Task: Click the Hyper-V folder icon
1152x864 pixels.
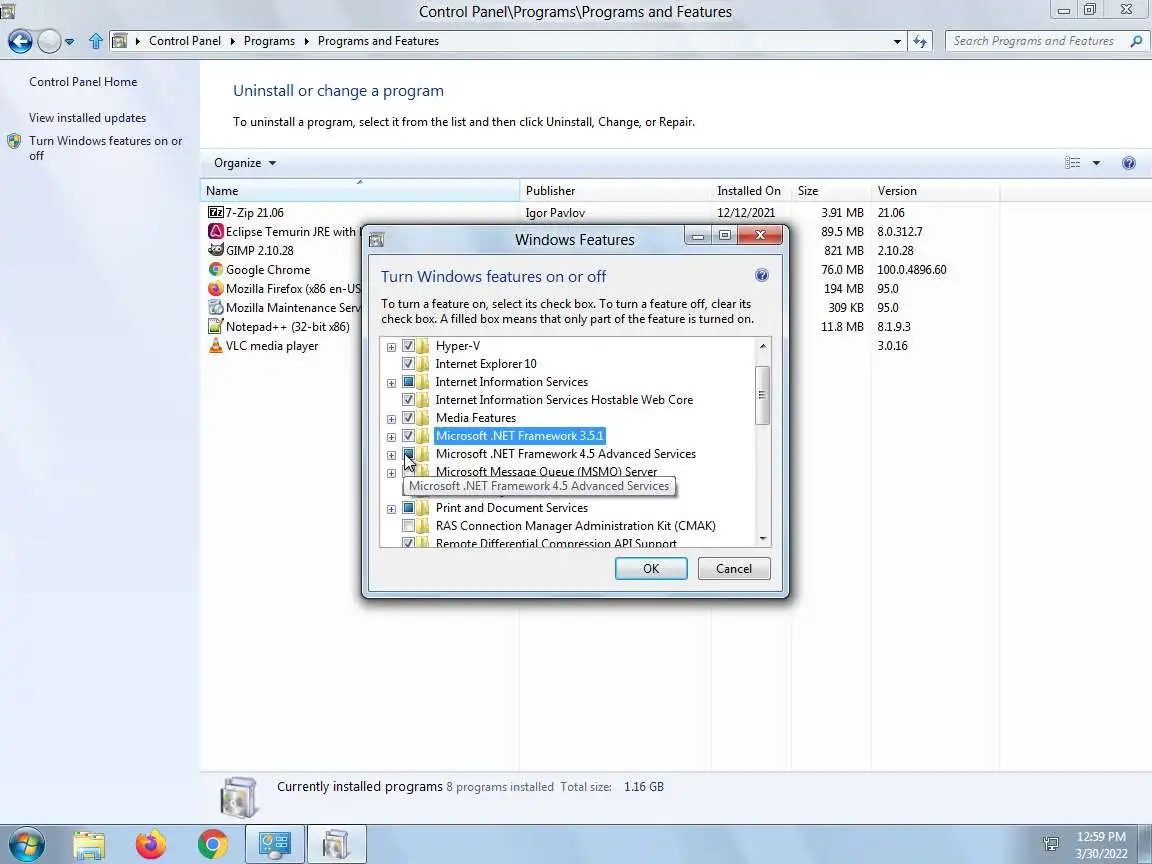Action: 423,346
